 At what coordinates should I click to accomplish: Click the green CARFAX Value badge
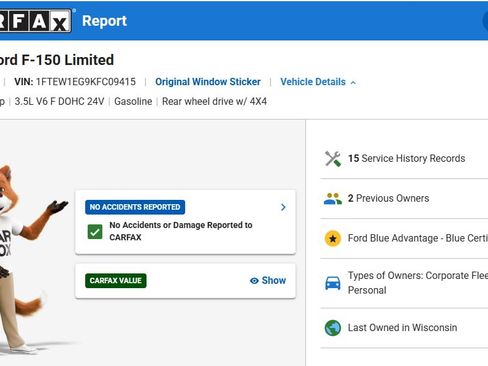click(116, 281)
